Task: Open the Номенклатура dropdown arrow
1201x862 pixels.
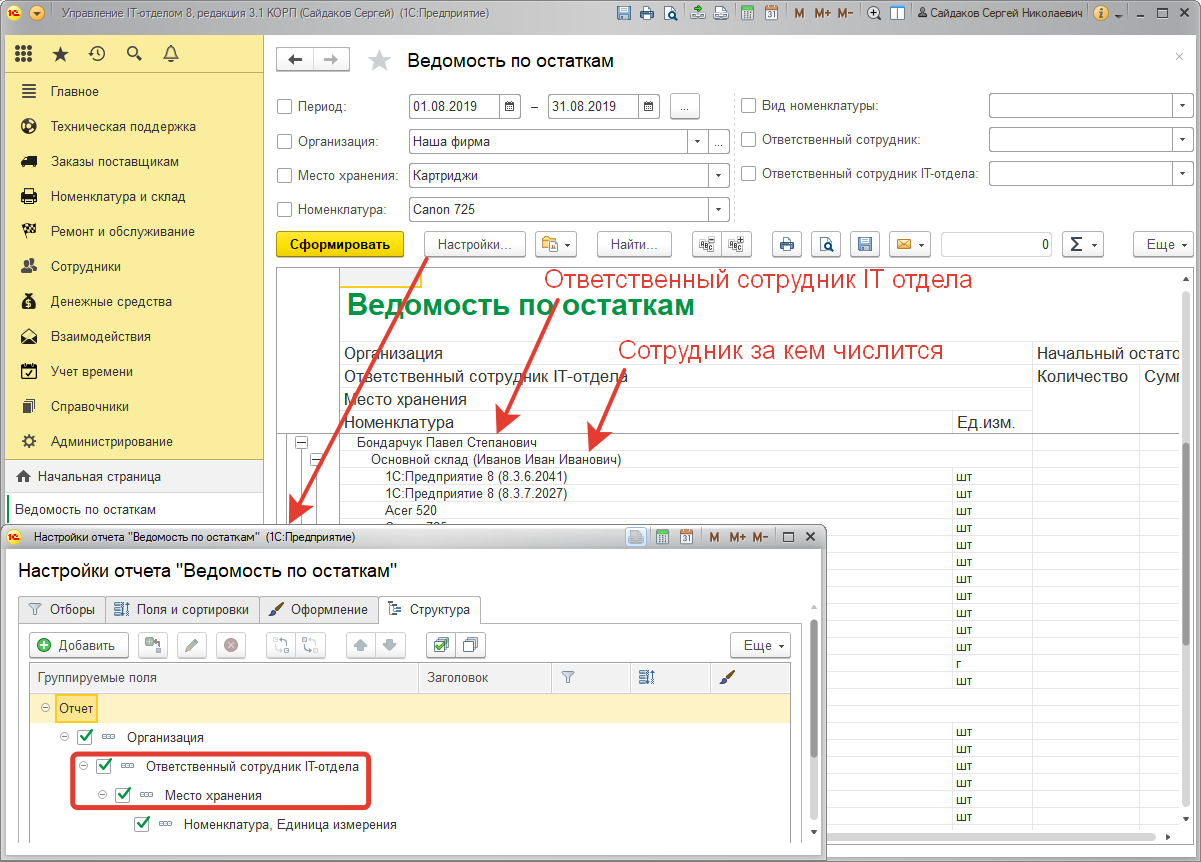Action: pos(719,210)
